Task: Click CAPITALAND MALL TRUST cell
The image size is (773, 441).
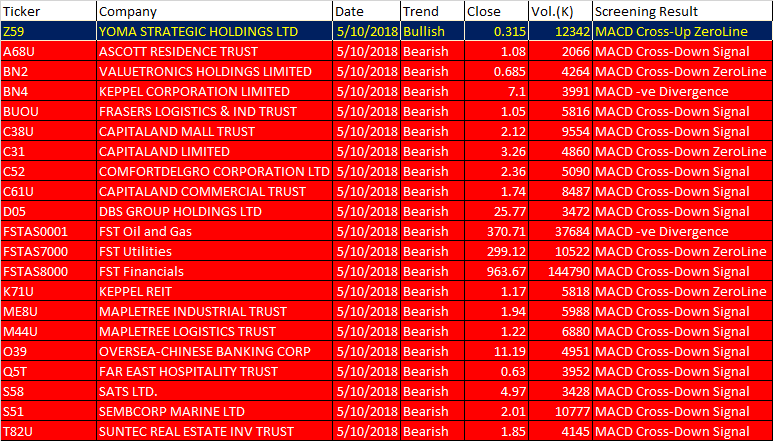Action: (x=214, y=132)
